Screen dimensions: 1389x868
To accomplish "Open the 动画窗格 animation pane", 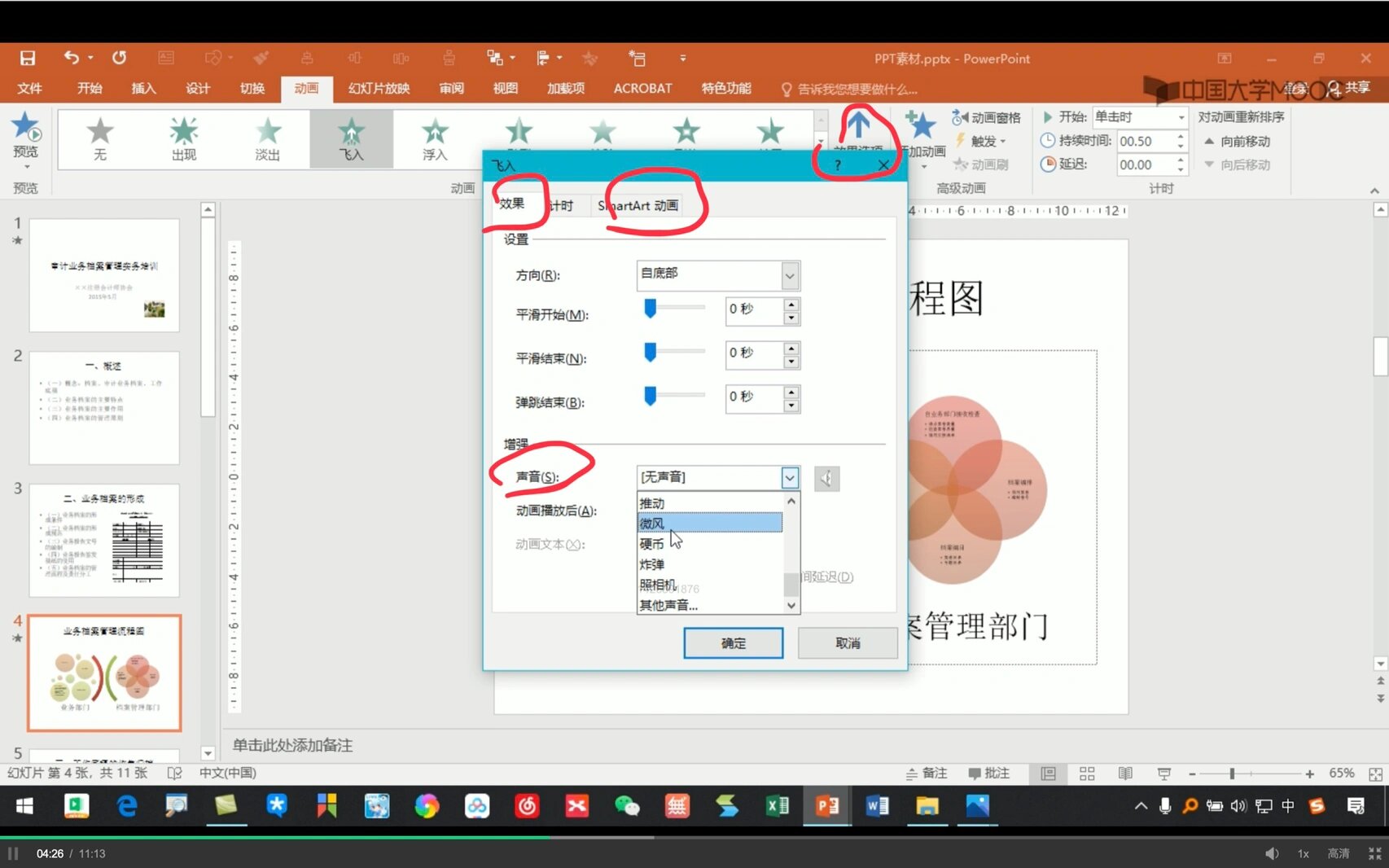I will click(986, 118).
